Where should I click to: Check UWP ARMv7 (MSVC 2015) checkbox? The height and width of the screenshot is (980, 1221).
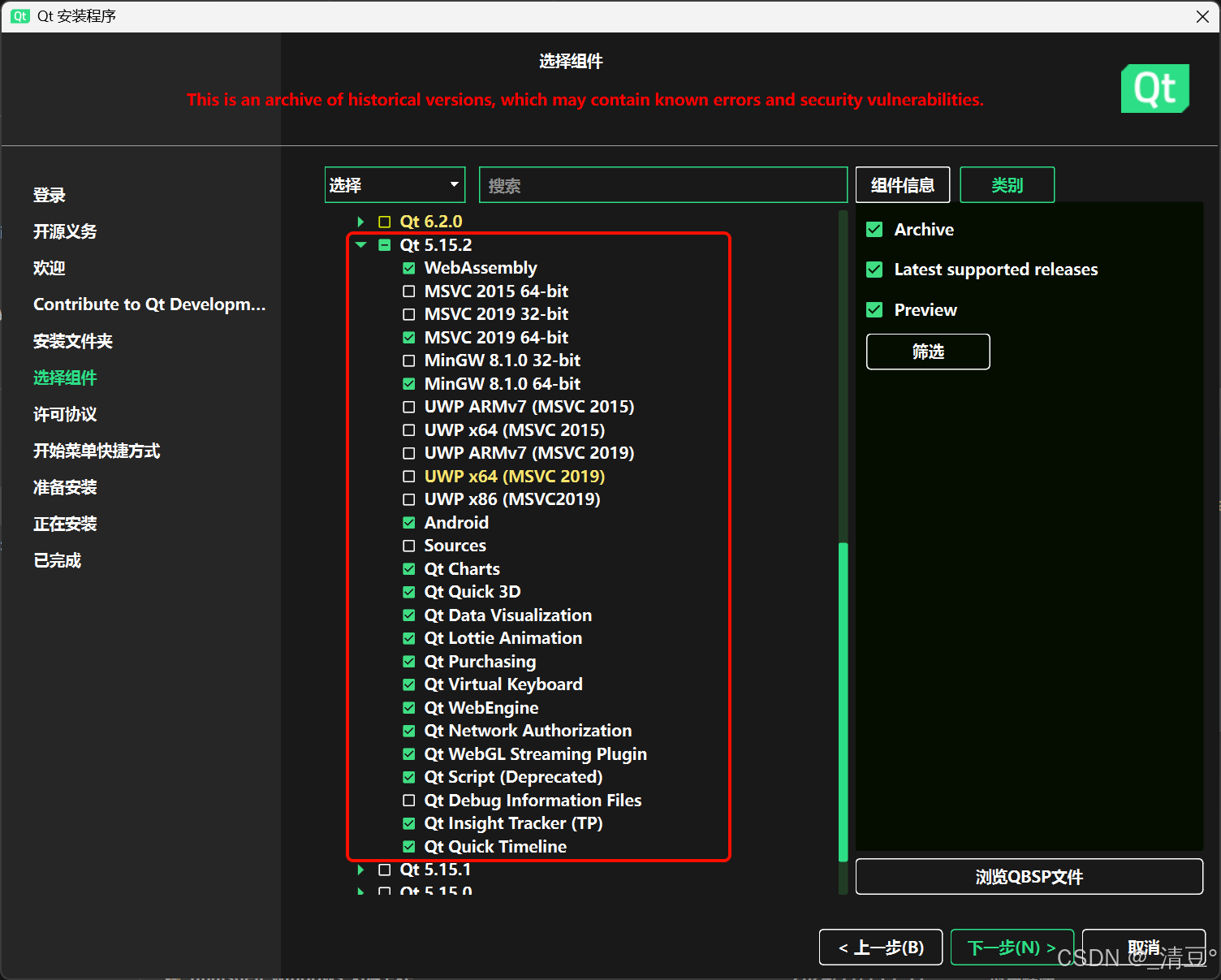(x=409, y=407)
